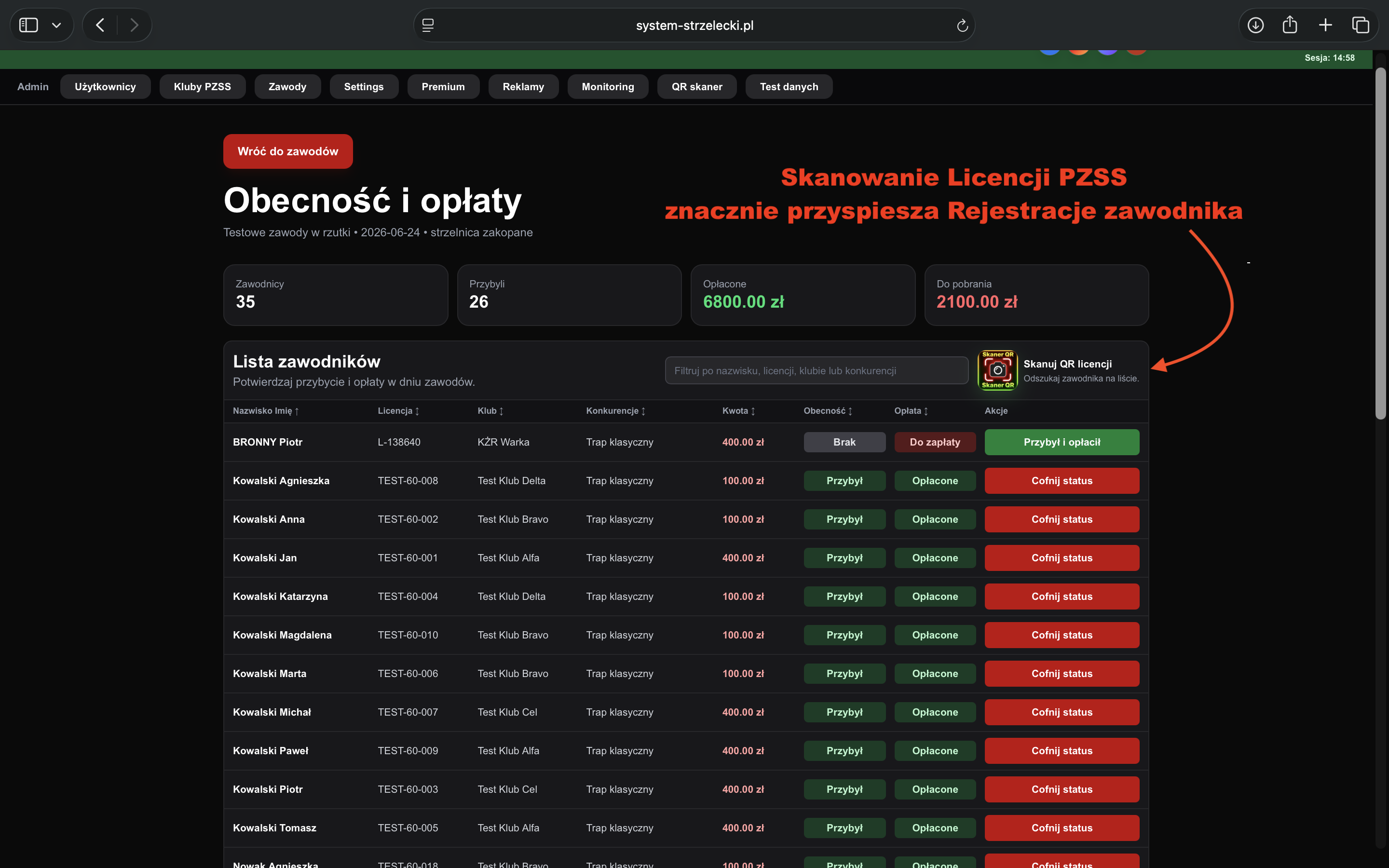Switch to the Zawody tab

(287, 87)
